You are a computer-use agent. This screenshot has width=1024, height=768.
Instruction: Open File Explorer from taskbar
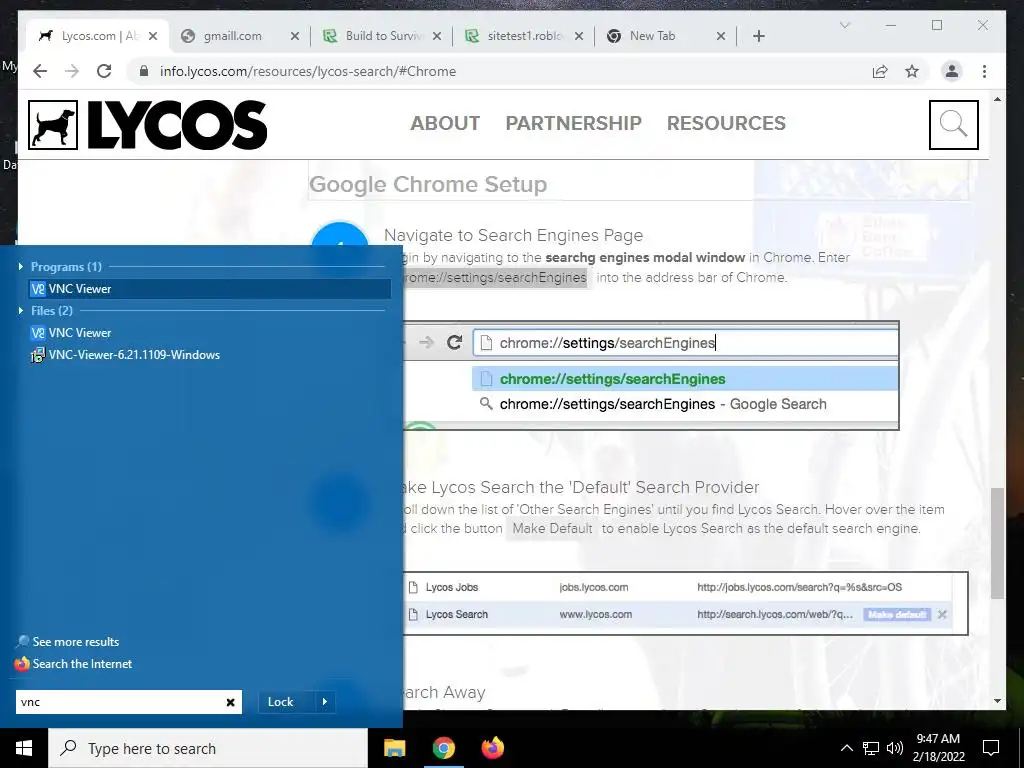click(x=394, y=748)
